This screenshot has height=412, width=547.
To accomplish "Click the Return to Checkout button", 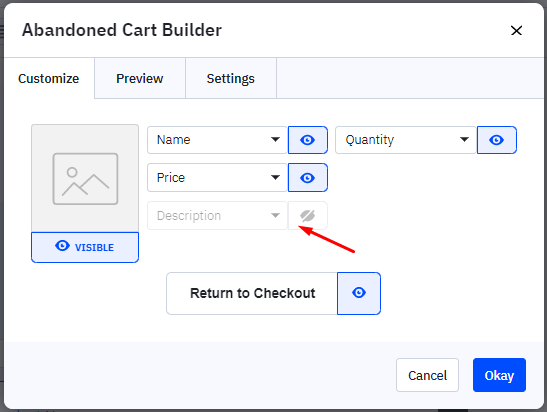I will [x=252, y=293].
